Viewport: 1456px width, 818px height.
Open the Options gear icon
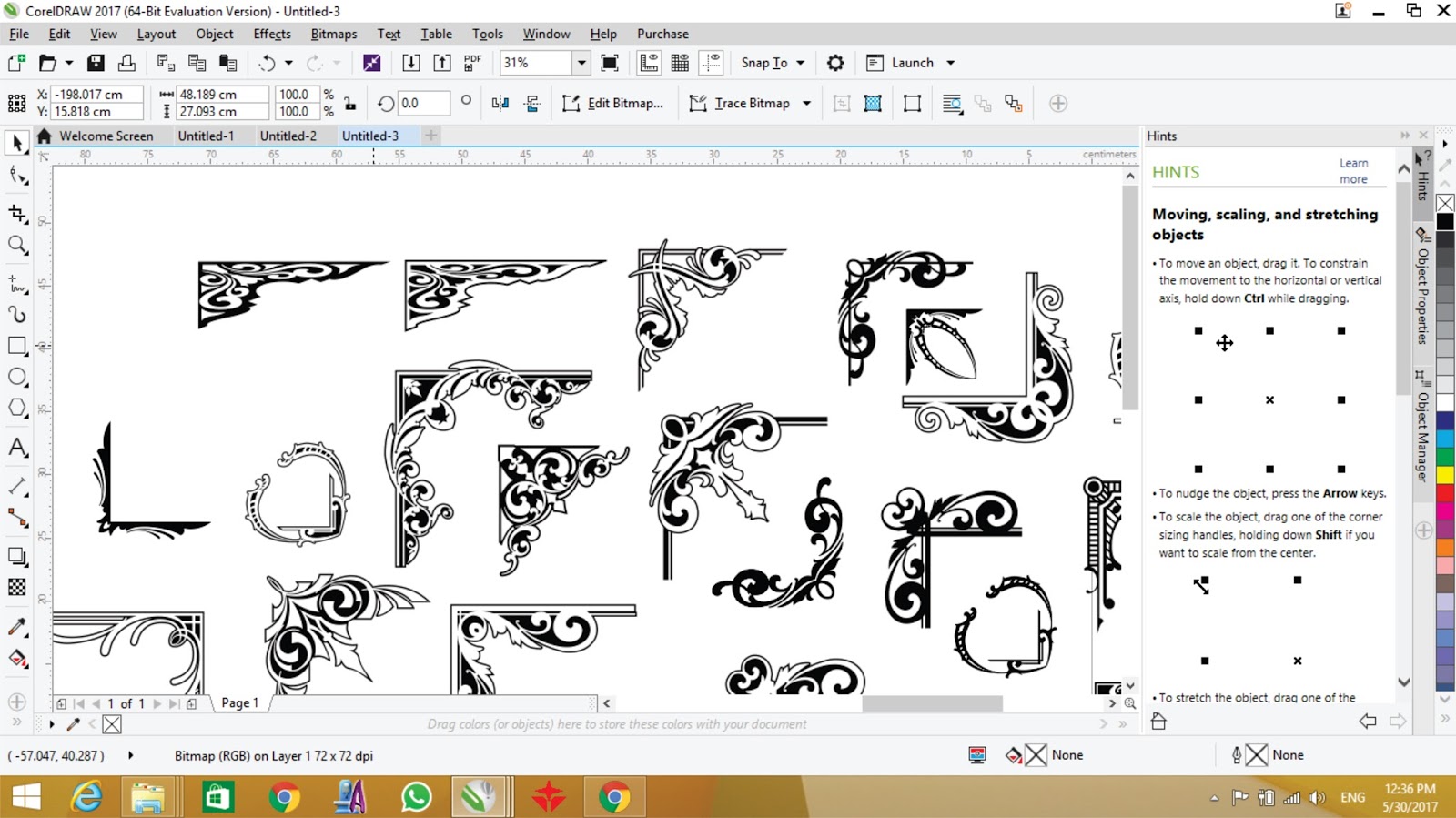(x=834, y=63)
